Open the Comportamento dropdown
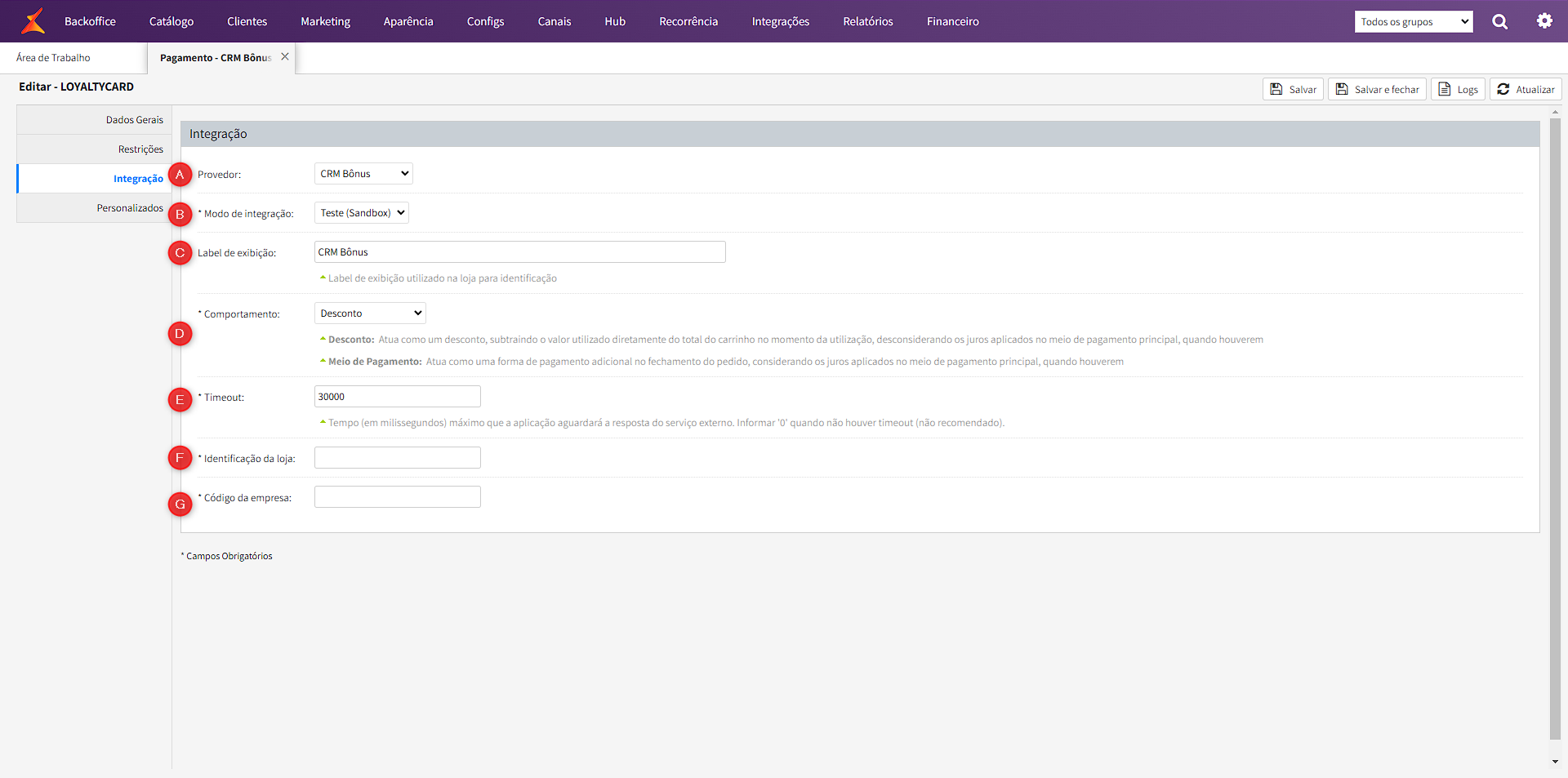The width and height of the screenshot is (1568, 778). point(370,313)
